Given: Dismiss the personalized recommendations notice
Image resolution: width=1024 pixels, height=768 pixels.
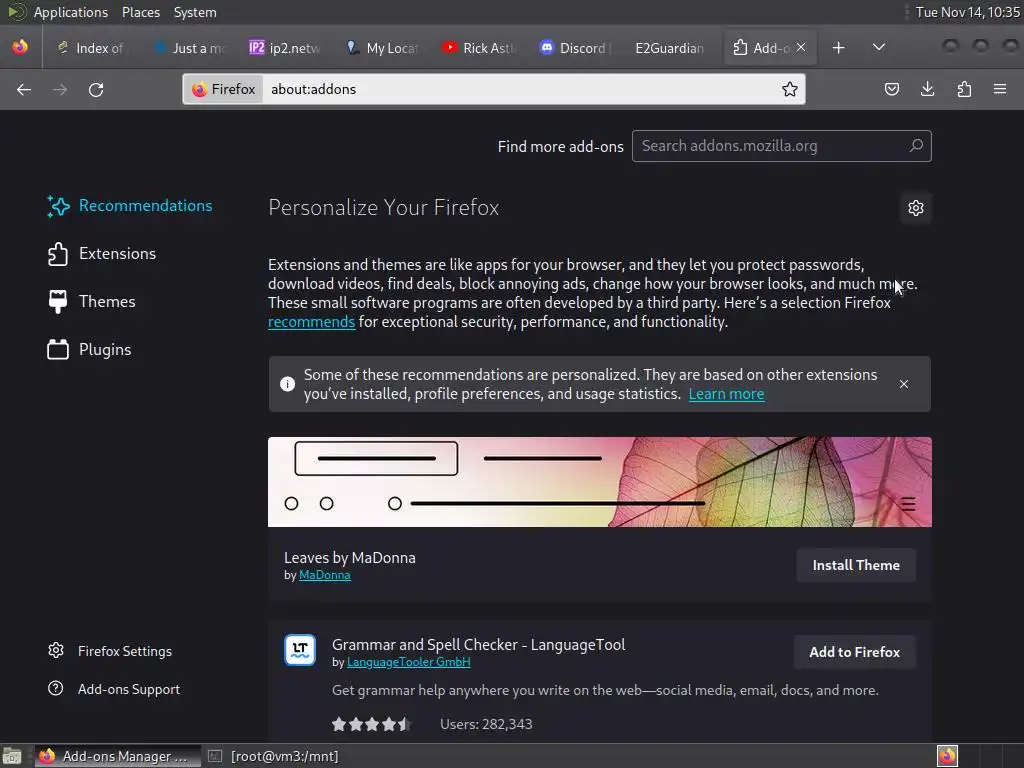Looking at the screenshot, I should click(904, 384).
